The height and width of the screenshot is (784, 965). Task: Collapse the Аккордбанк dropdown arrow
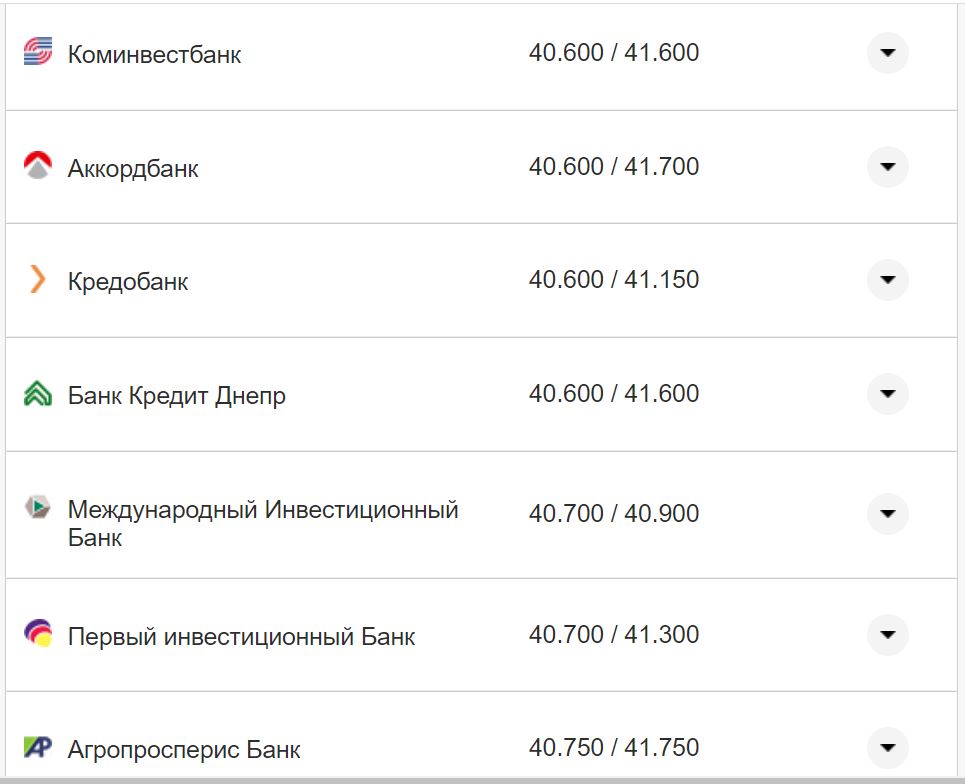(x=887, y=167)
